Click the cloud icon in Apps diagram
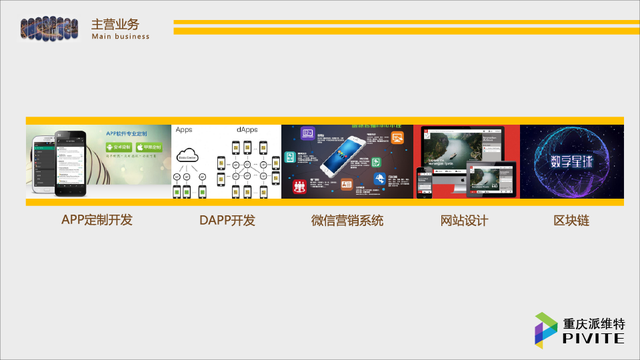The image size is (640, 360). point(187,156)
